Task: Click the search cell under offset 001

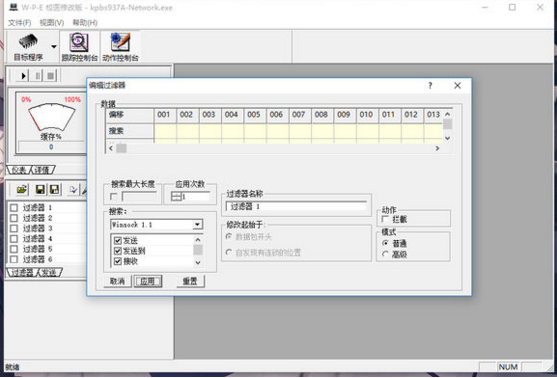Action: pos(165,131)
